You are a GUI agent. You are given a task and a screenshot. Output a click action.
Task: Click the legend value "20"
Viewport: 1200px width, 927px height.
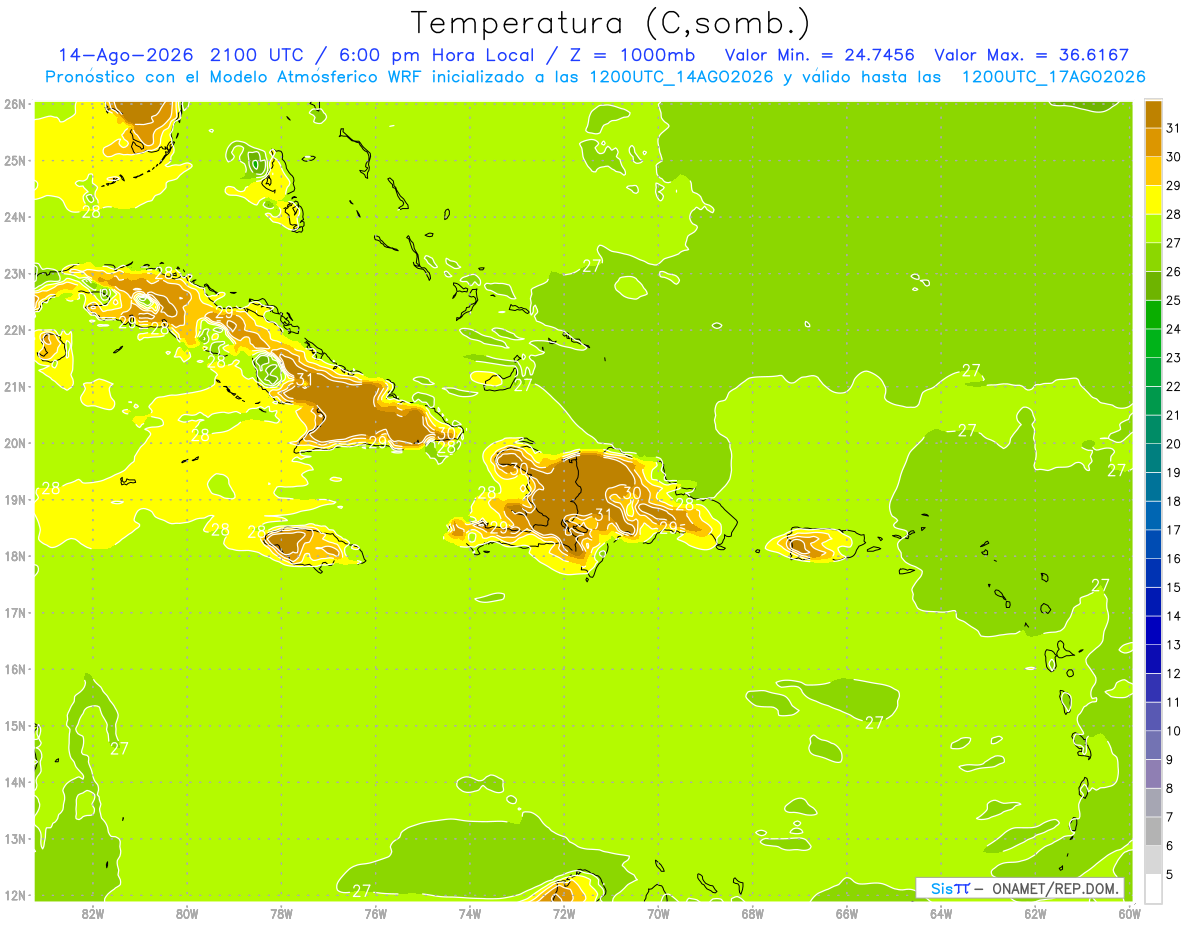(1174, 444)
